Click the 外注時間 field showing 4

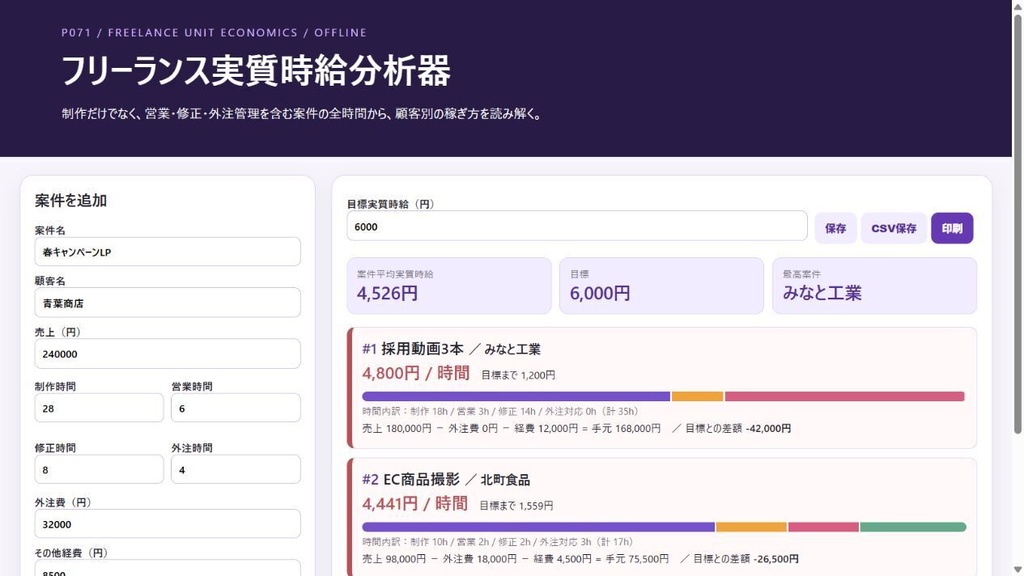[236, 469]
